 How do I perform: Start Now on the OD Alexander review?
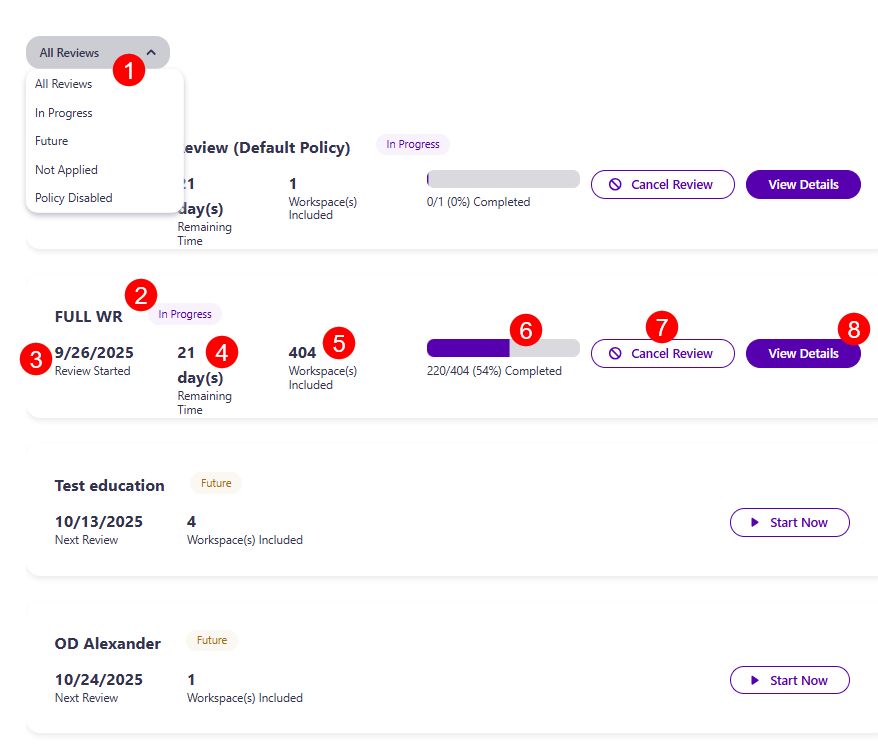tap(790, 680)
